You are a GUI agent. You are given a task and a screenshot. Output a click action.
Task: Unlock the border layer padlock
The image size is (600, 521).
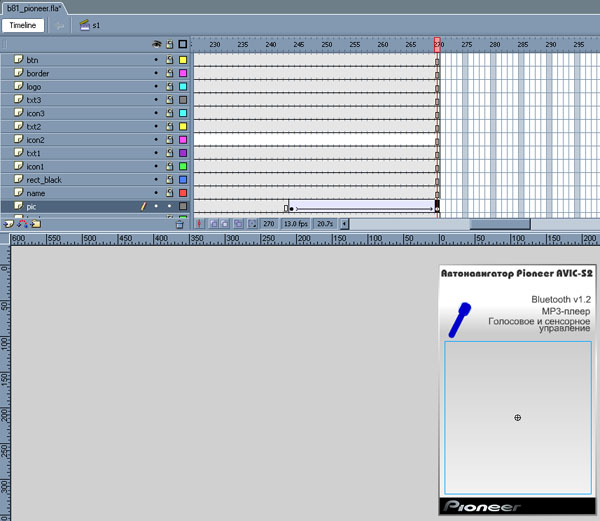tap(170, 73)
